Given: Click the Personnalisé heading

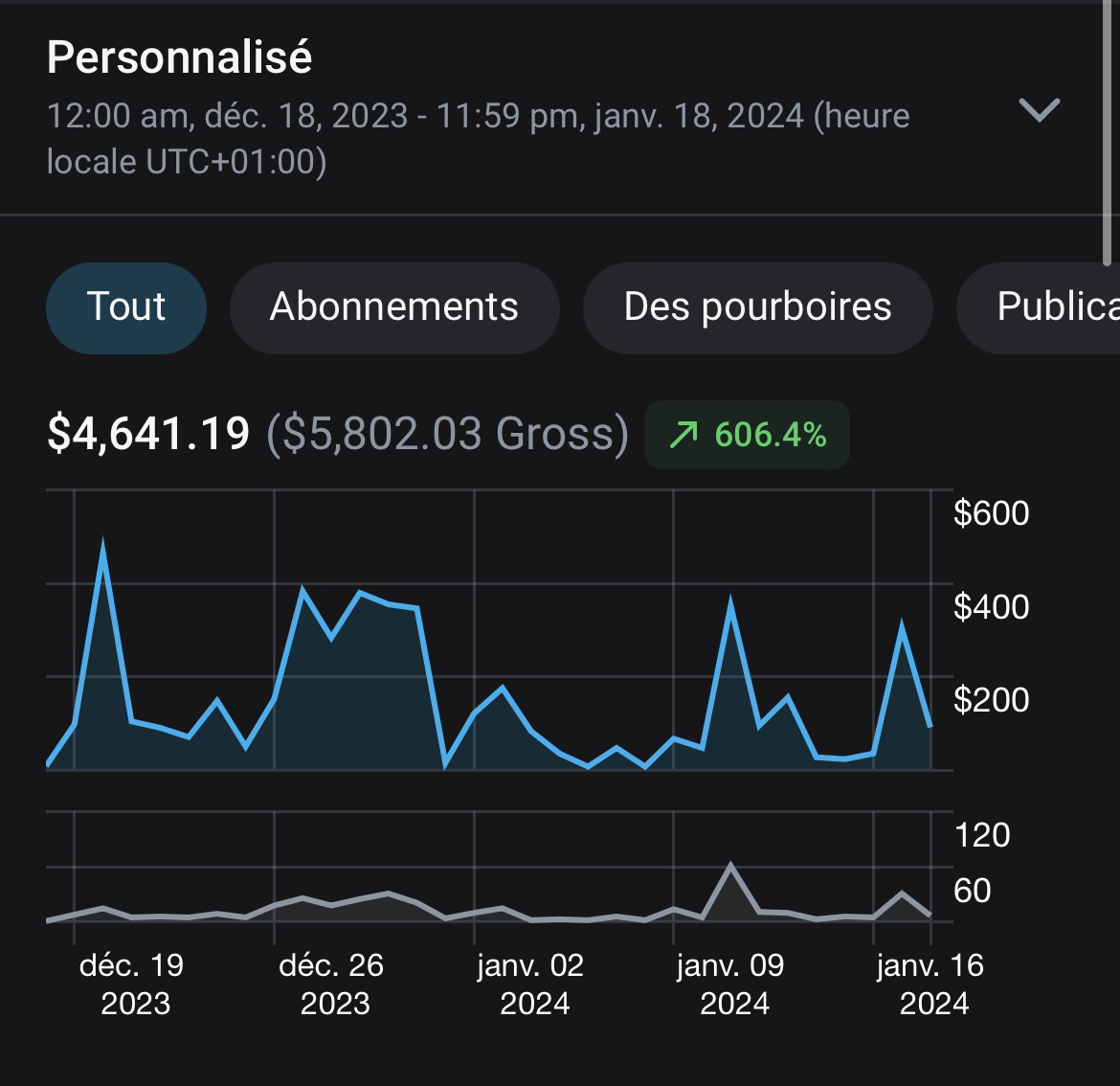Looking at the screenshot, I should (x=180, y=59).
